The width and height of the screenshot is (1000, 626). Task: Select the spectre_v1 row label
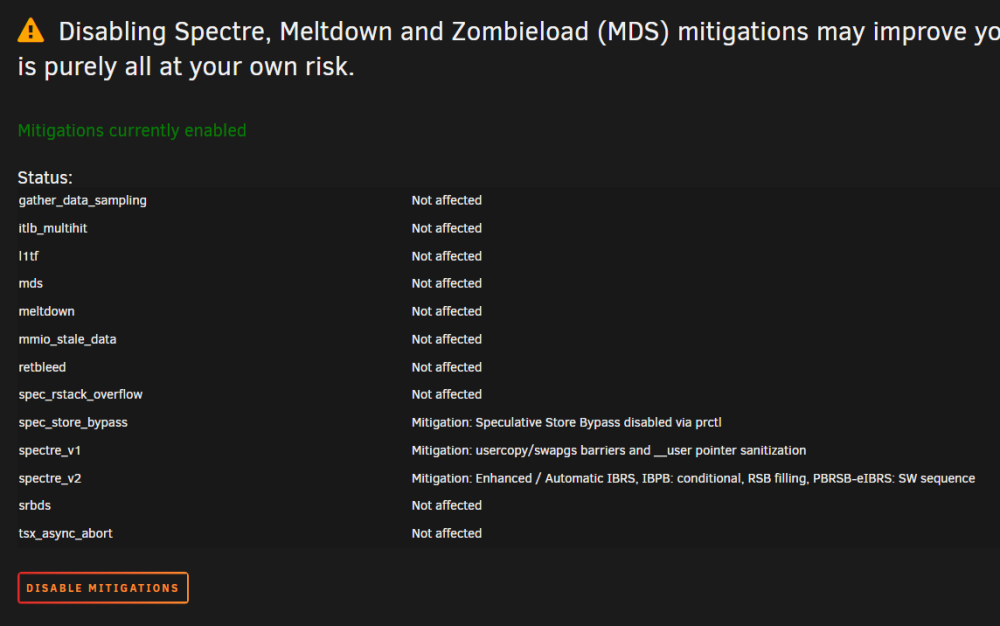(x=50, y=451)
